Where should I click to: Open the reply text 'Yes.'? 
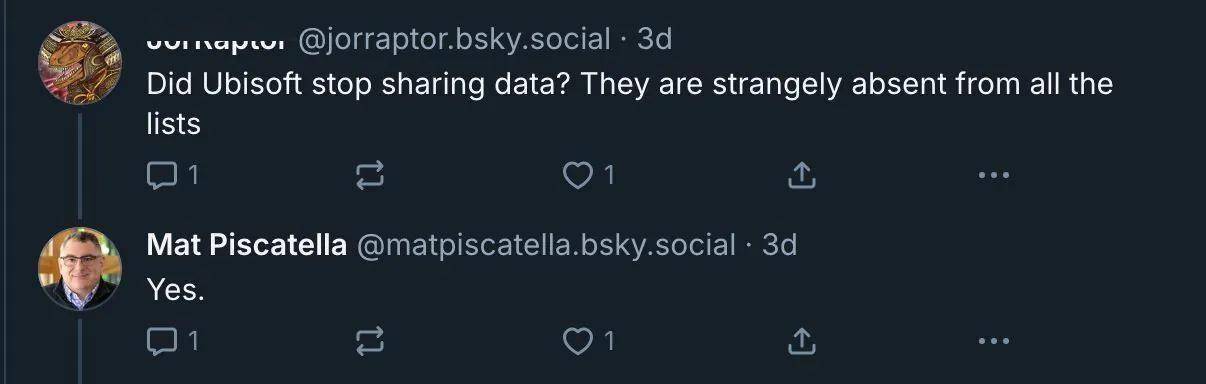point(176,290)
